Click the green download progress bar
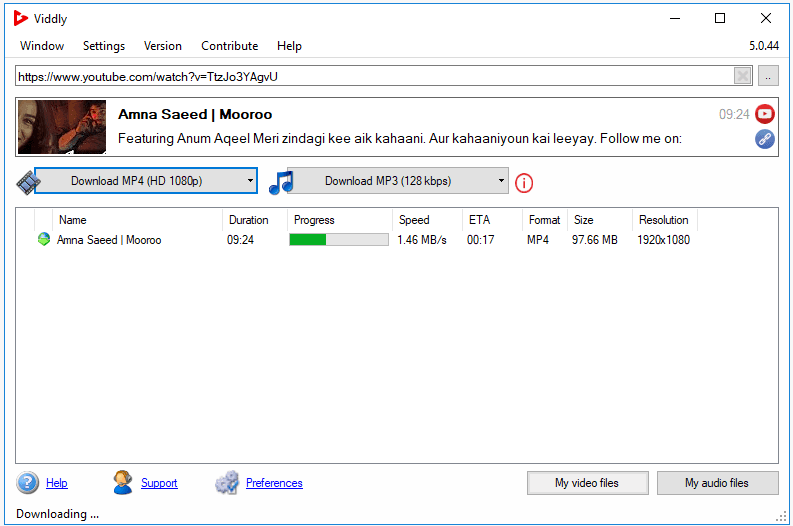 (x=339, y=240)
